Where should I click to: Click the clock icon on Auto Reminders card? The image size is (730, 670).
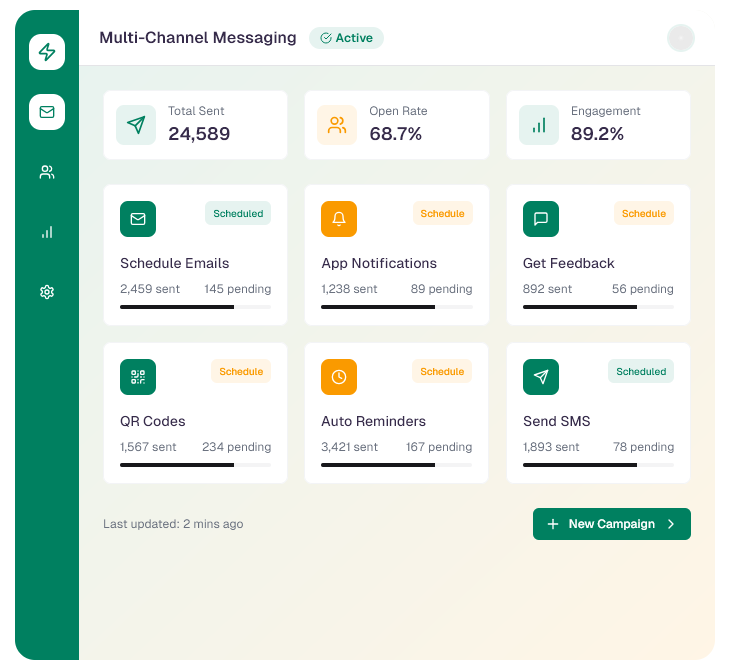pyautogui.click(x=339, y=377)
